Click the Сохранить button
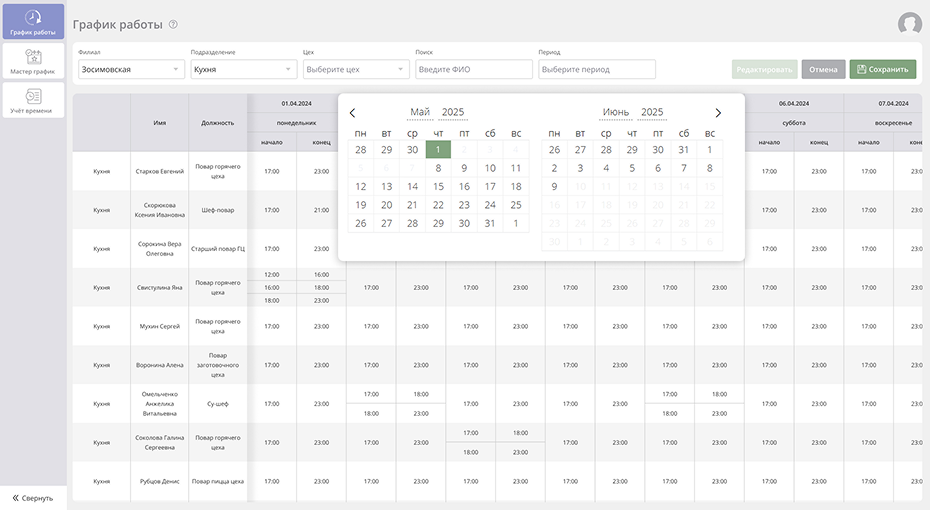Viewport: 930px width, 510px height. [x=882, y=70]
